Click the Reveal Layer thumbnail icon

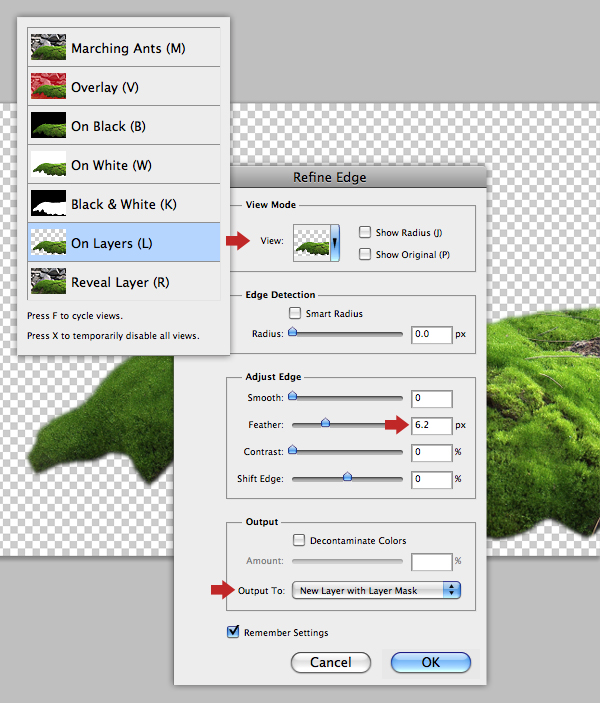pyautogui.click(x=48, y=281)
